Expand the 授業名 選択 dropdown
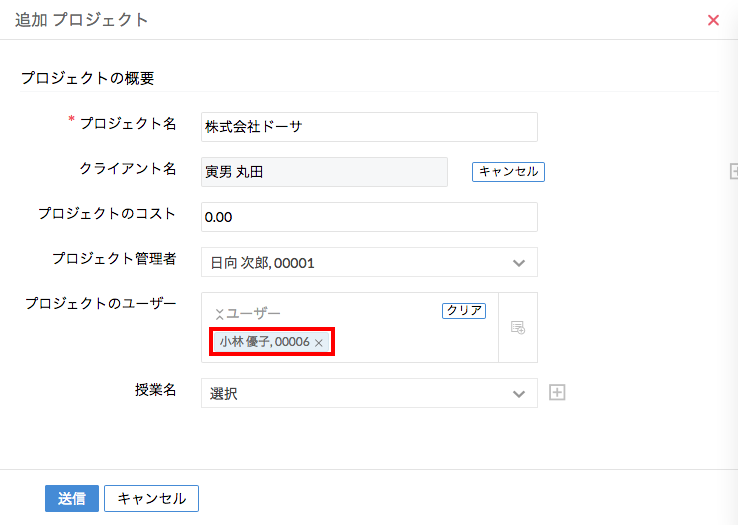Viewport: 738px width, 525px height. (x=518, y=394)
